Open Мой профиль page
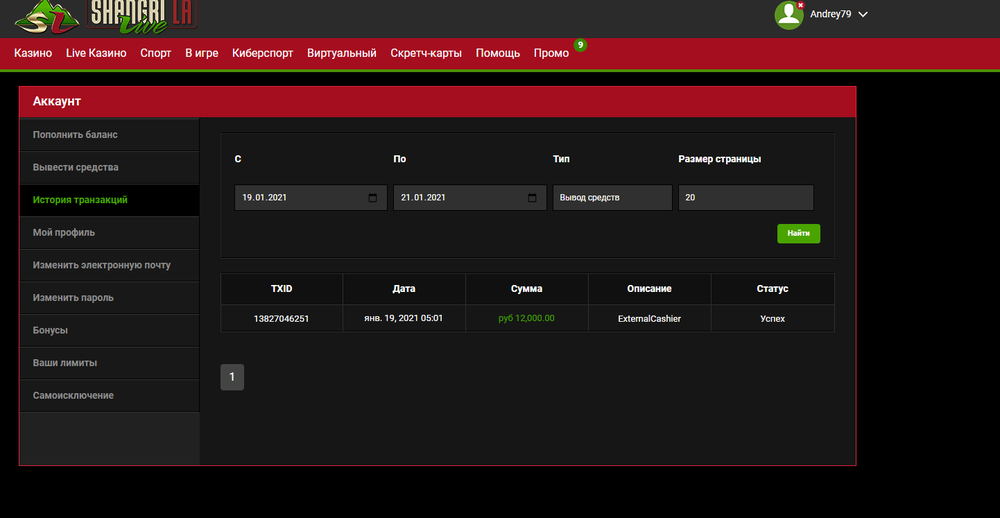The height and width of the screenshot is (518, 1000). pyautogui.click(x=64, y=232)
